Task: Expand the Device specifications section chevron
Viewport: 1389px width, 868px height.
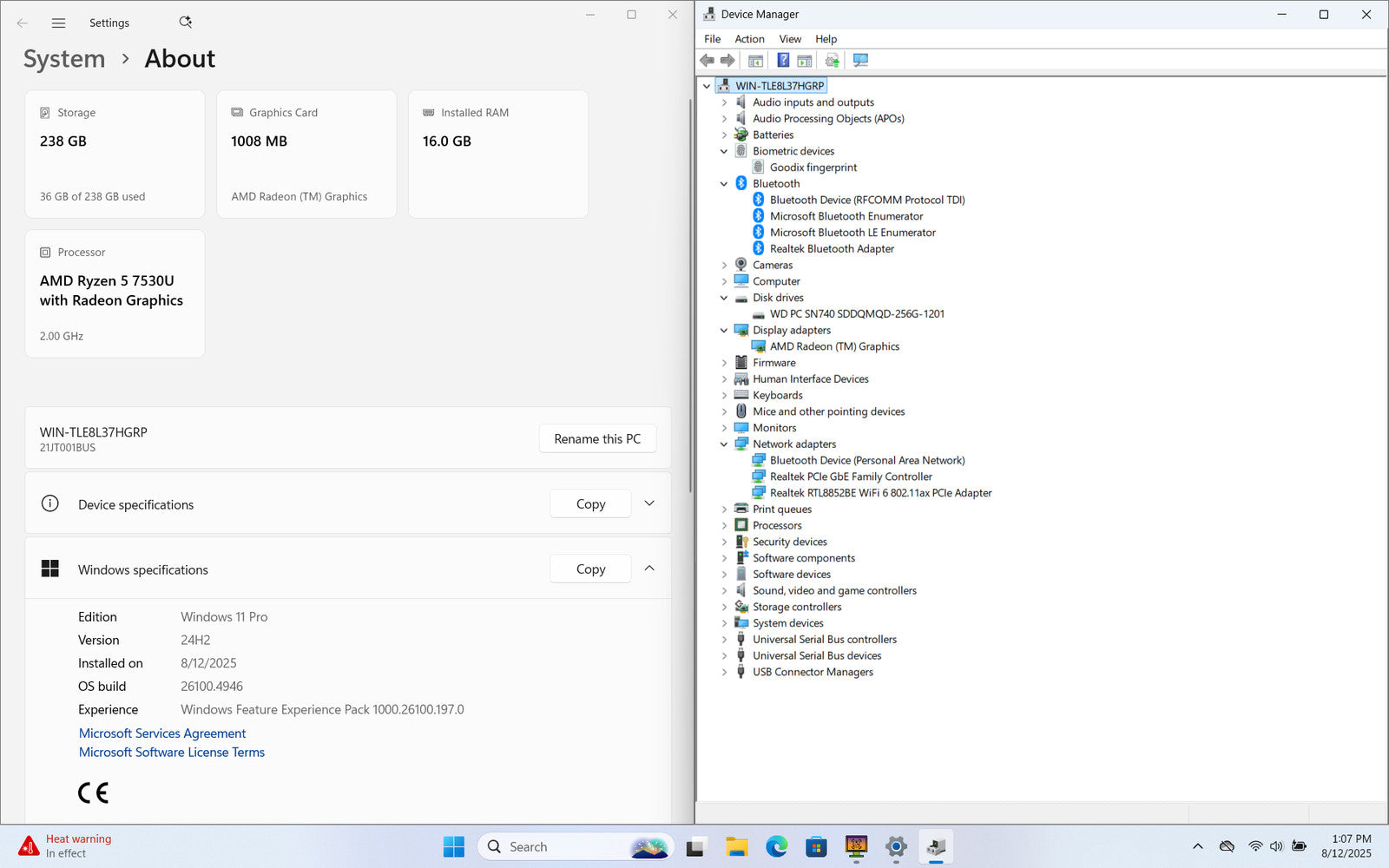Action: 648,503
